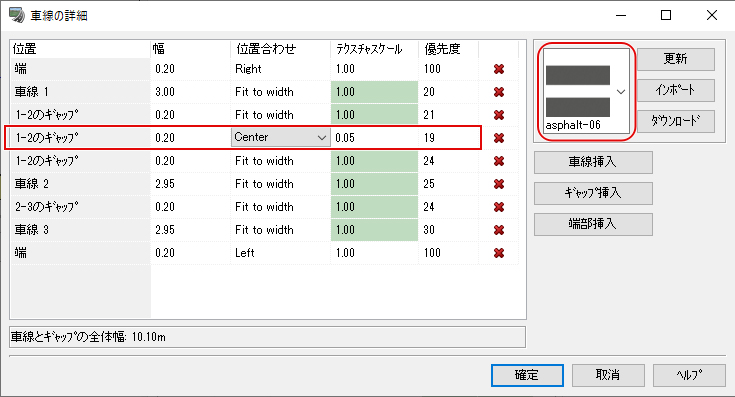The width and height of the screenshot is (735, 397).
Task: Select the 車線 1 texture scale cell
Action: point(374,92)
